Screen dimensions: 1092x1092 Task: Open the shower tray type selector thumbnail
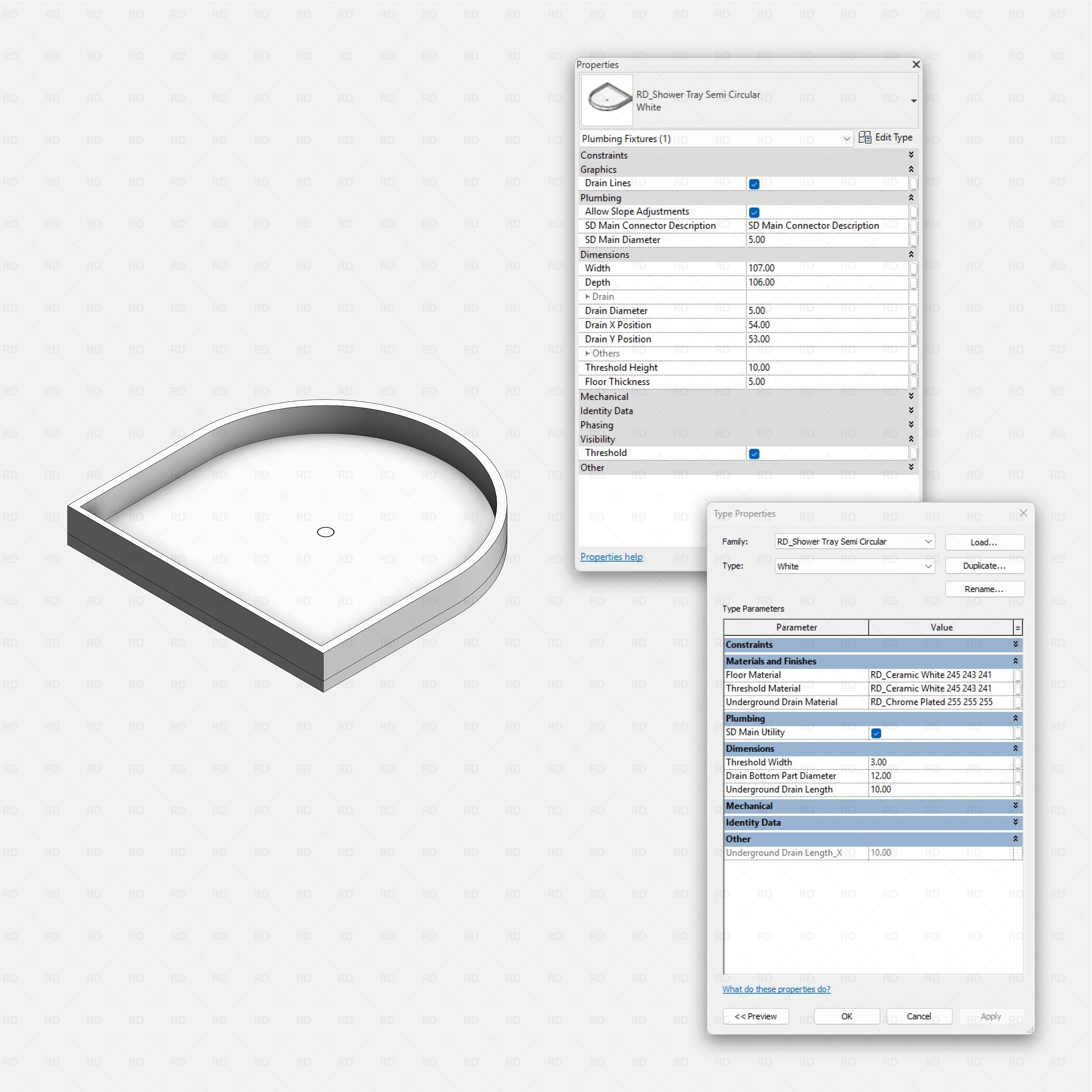pyautogui.click(x=607, y=100)
